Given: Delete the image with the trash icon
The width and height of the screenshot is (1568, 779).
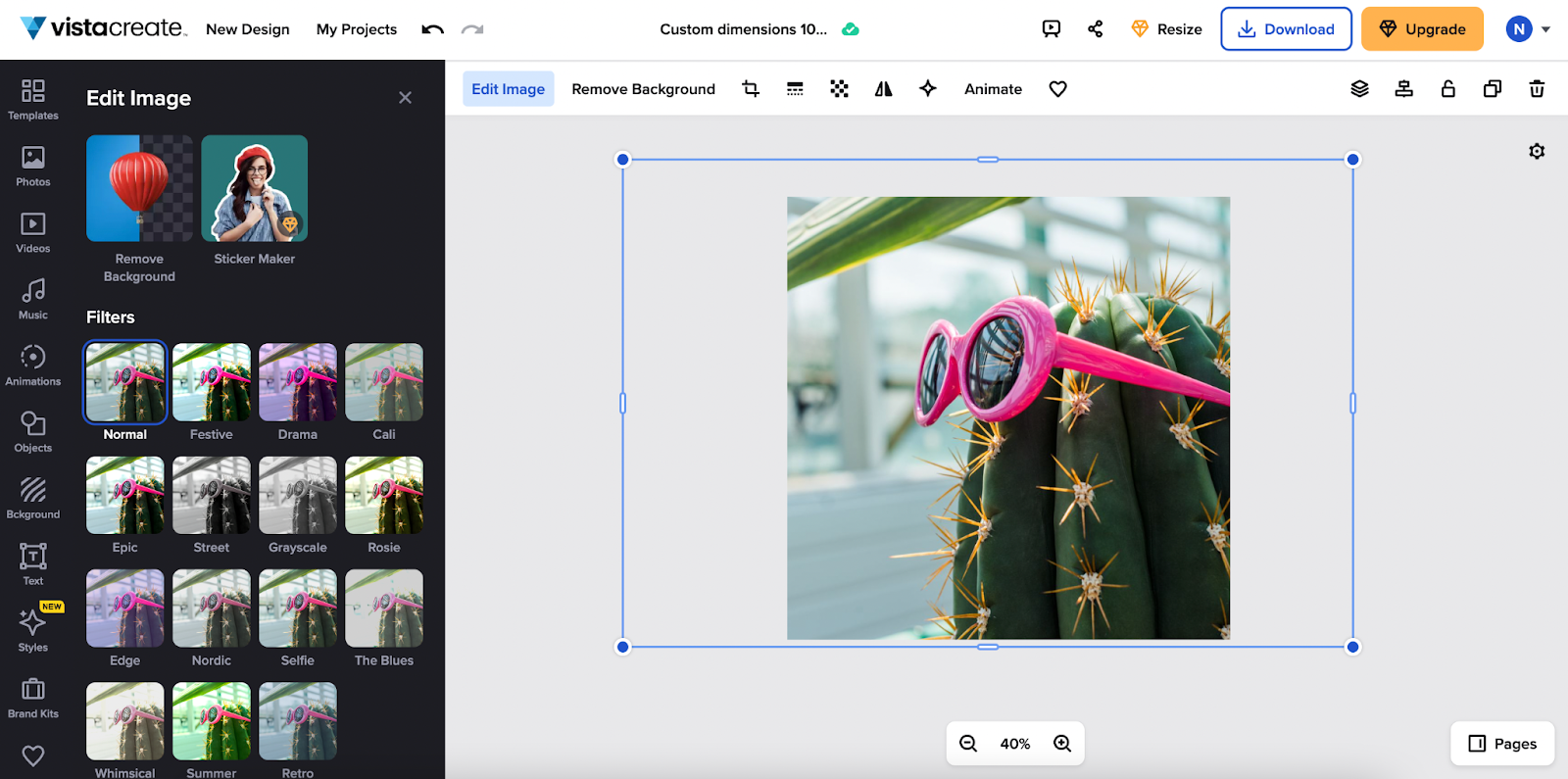Looking at the screenshot, I should (x=1537, y=89).
